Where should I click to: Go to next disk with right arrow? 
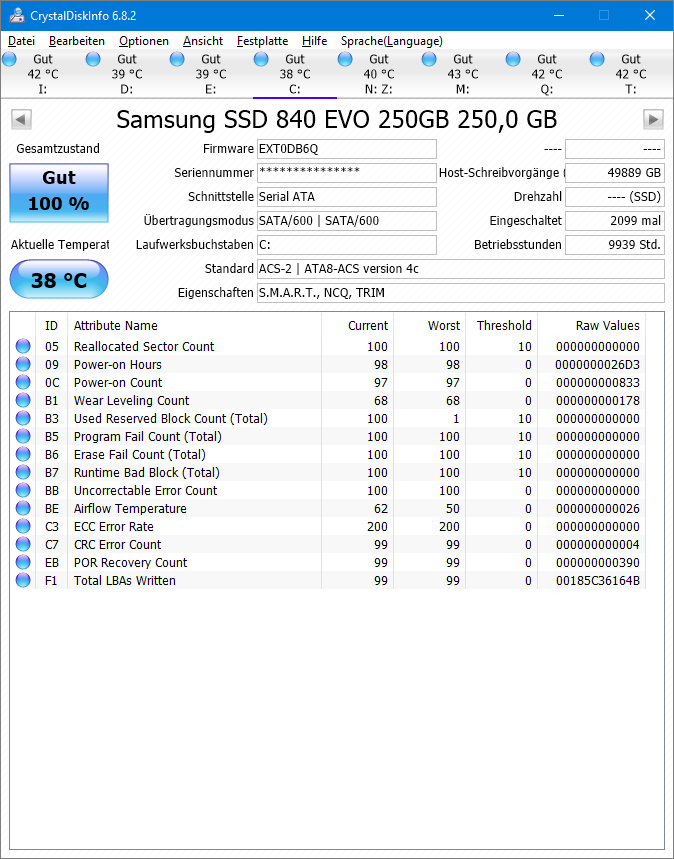tap(653, 119)
